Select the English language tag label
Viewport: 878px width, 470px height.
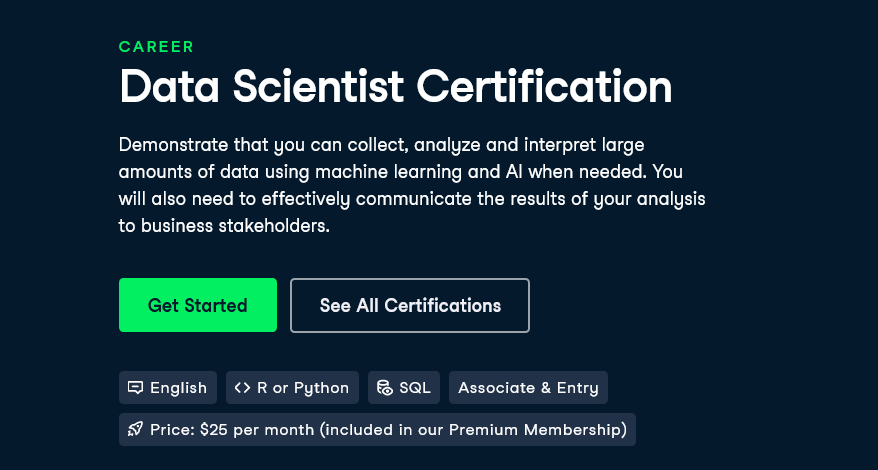click(x=178, y=388)
